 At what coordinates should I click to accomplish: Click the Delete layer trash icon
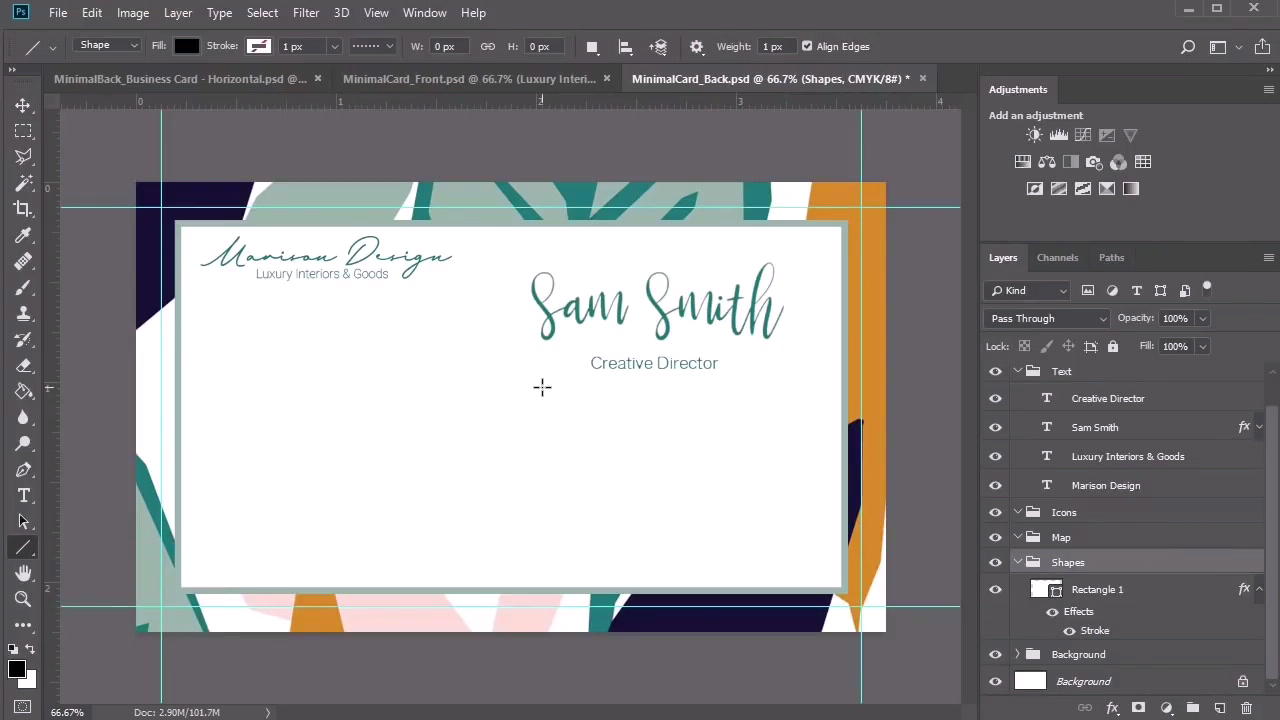[1246, 708]
